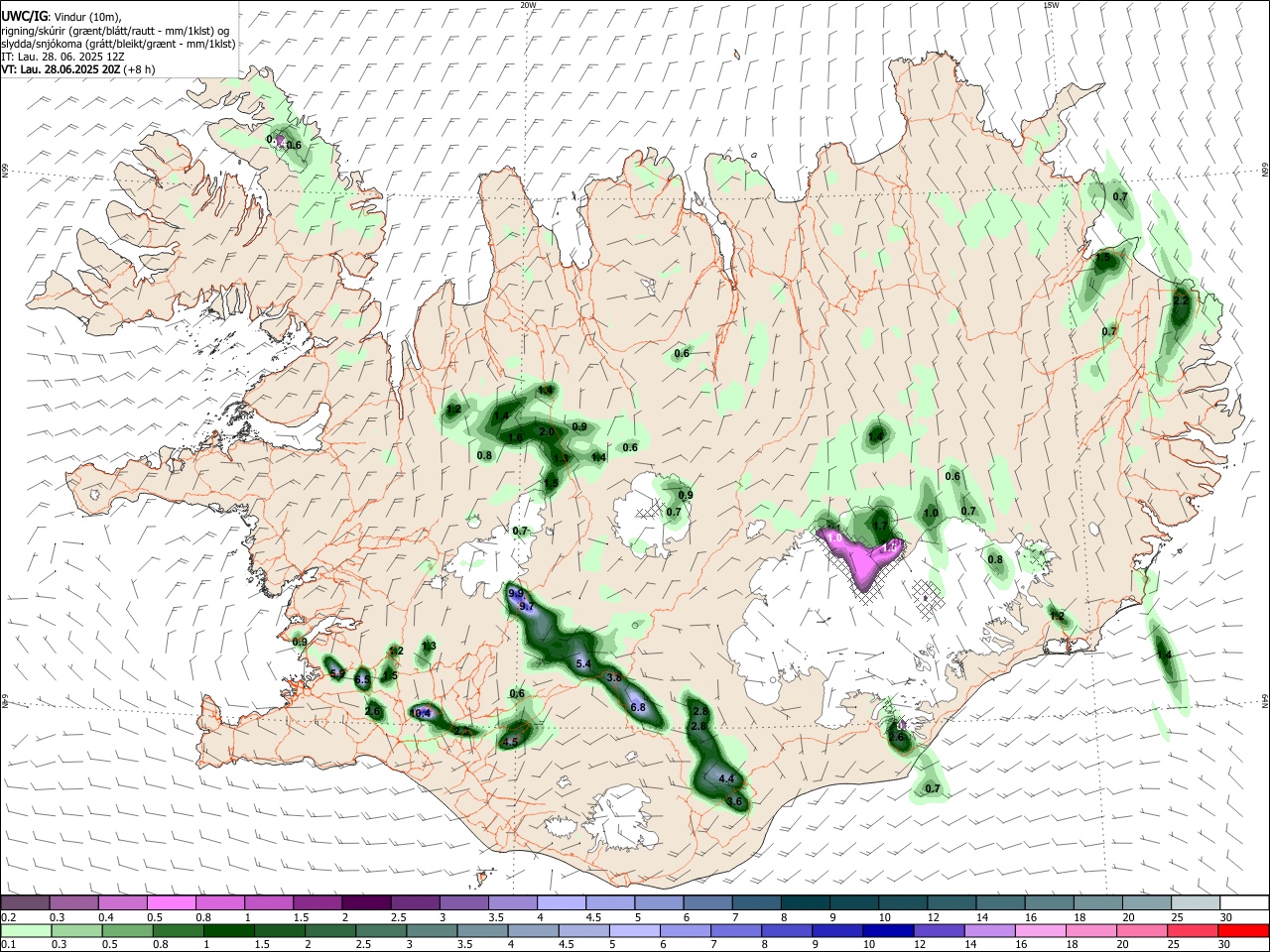Select the pale lavender snow swatch between 4 and 4.5

(560, 902)
